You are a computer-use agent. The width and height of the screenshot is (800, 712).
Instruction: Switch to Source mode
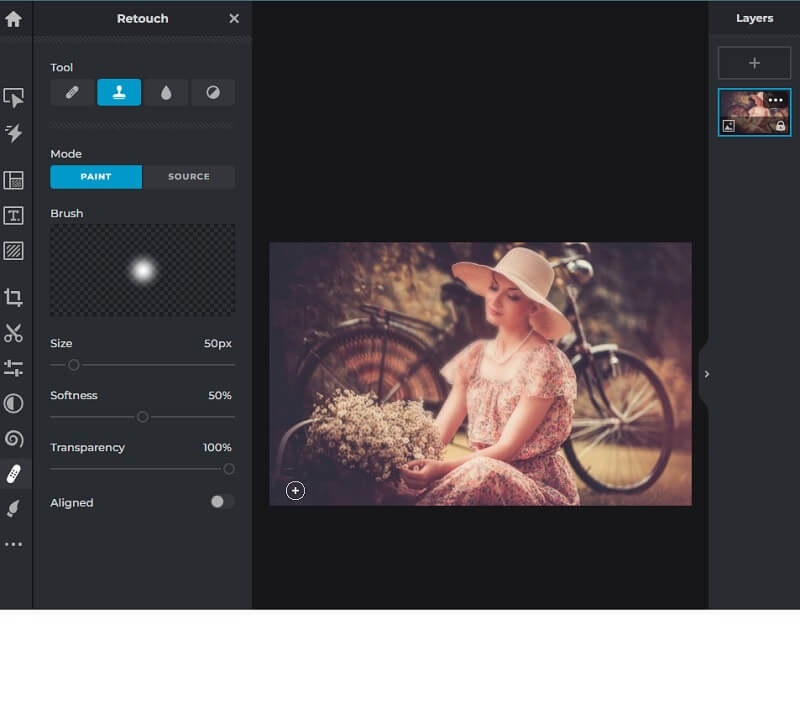point(188,176)
